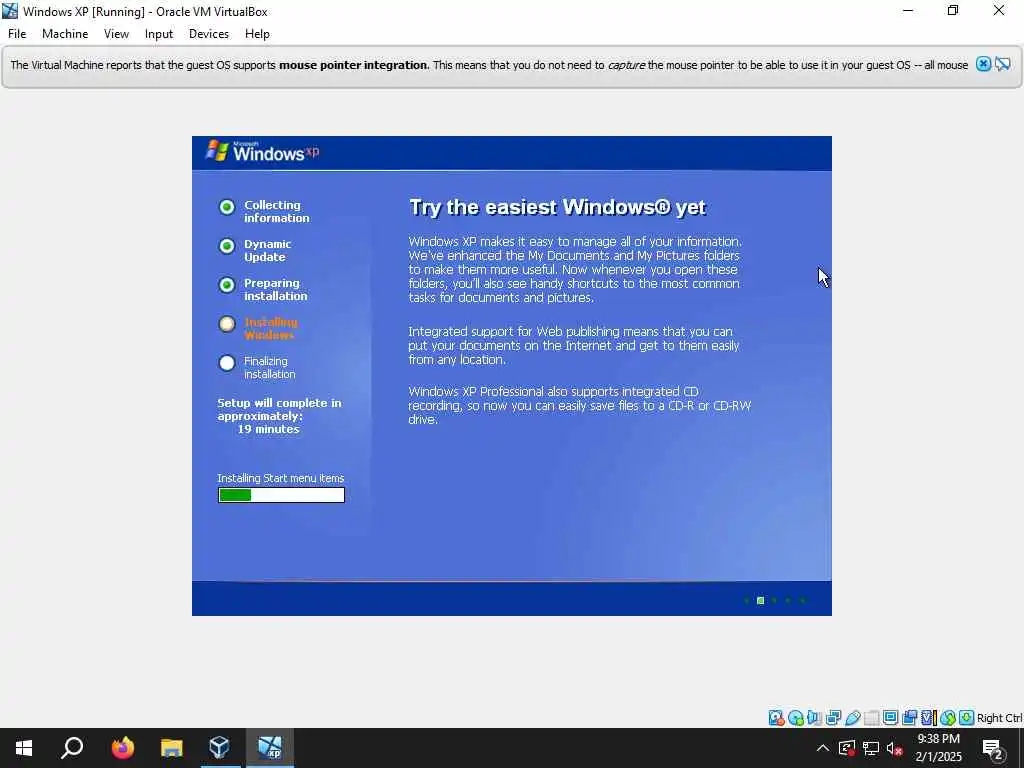Viewport: 1024px width, 768px height.
Task: Open the Windows Start menu
Action: [24, 748]
